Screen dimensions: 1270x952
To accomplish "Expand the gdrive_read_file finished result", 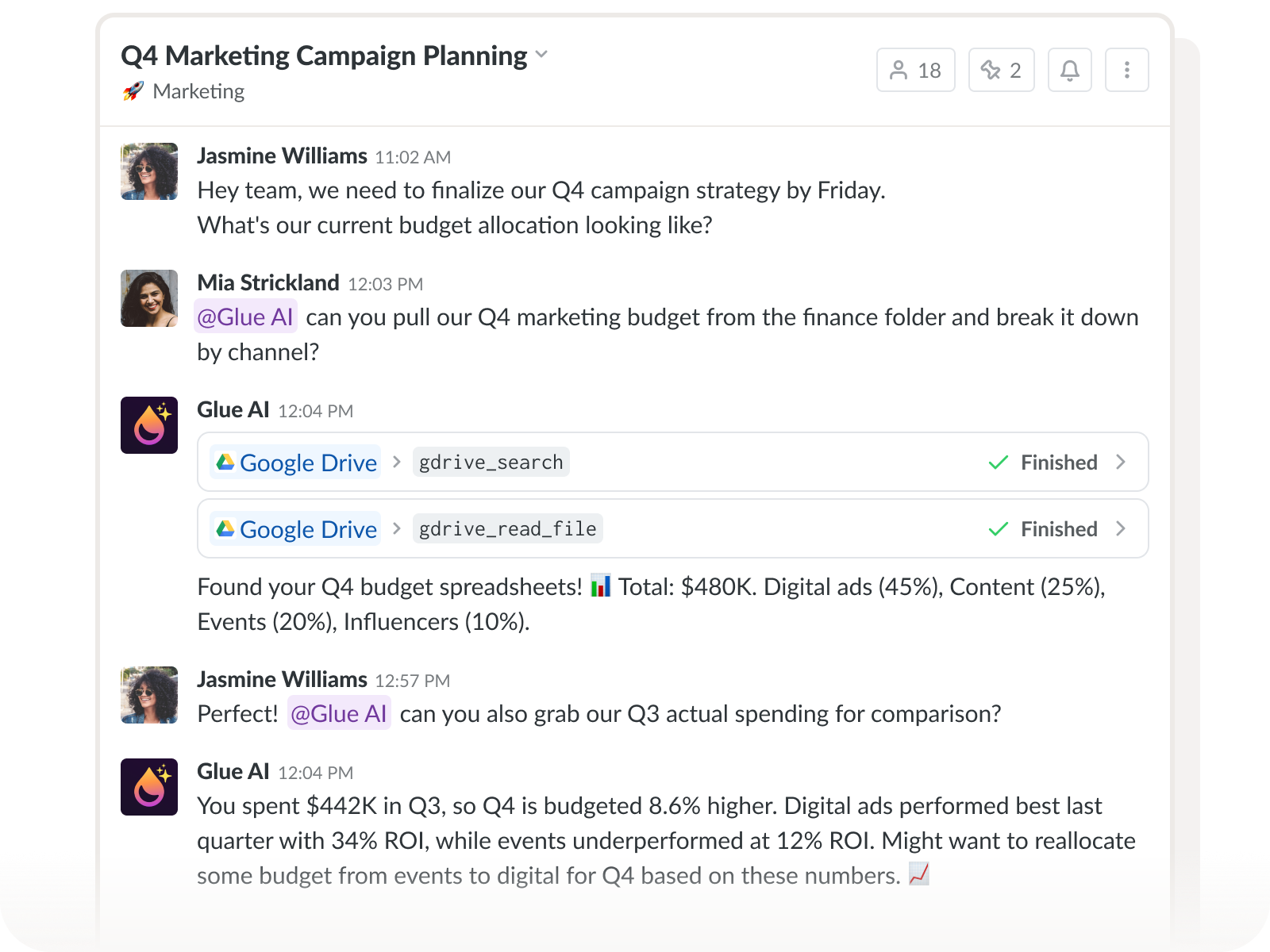I will (1120, 528).
